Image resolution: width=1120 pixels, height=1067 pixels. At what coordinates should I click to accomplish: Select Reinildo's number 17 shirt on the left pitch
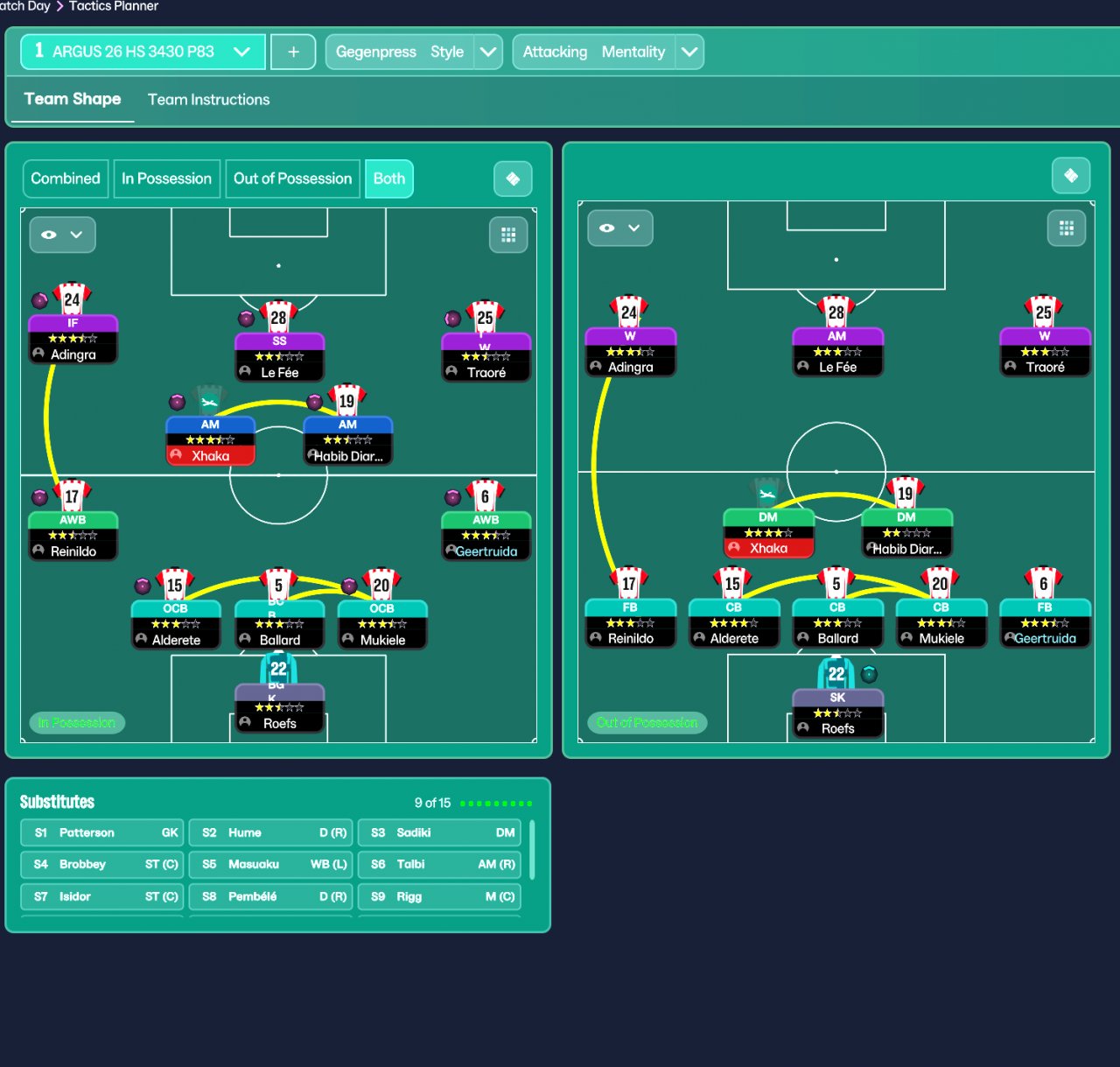pyautogui.click(x=73, y=495)
